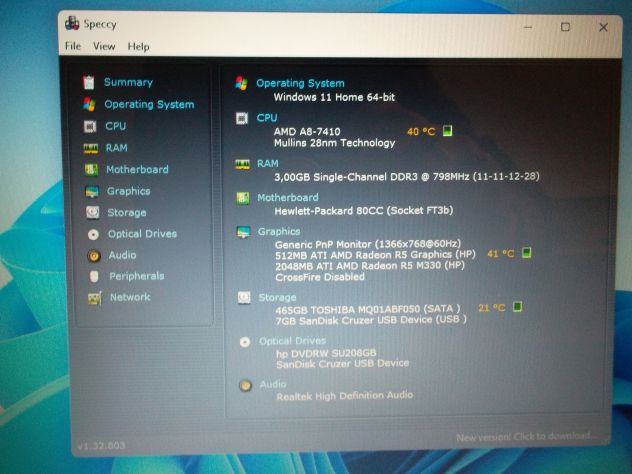Click the Storage drive icon in summary panel

(244, 298)
